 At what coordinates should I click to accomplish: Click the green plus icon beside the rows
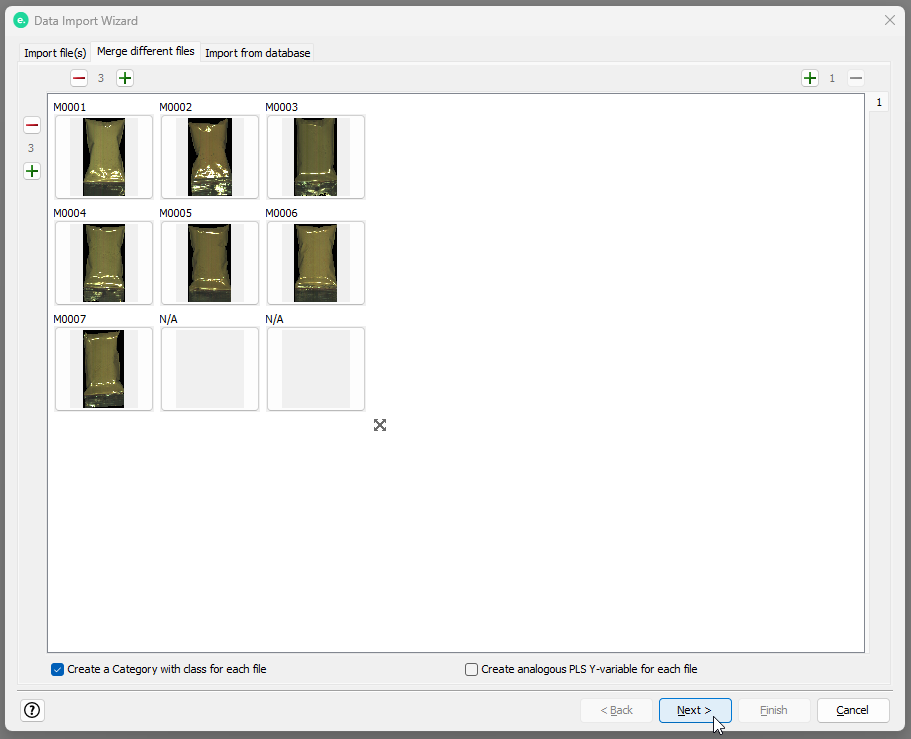click(32, 171)
